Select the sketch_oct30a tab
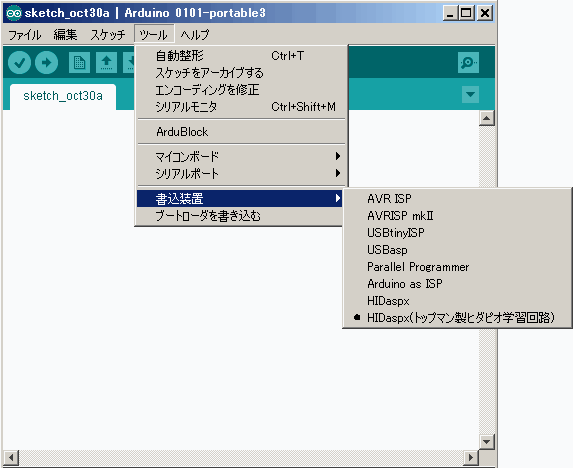 [x=63, y=96]
